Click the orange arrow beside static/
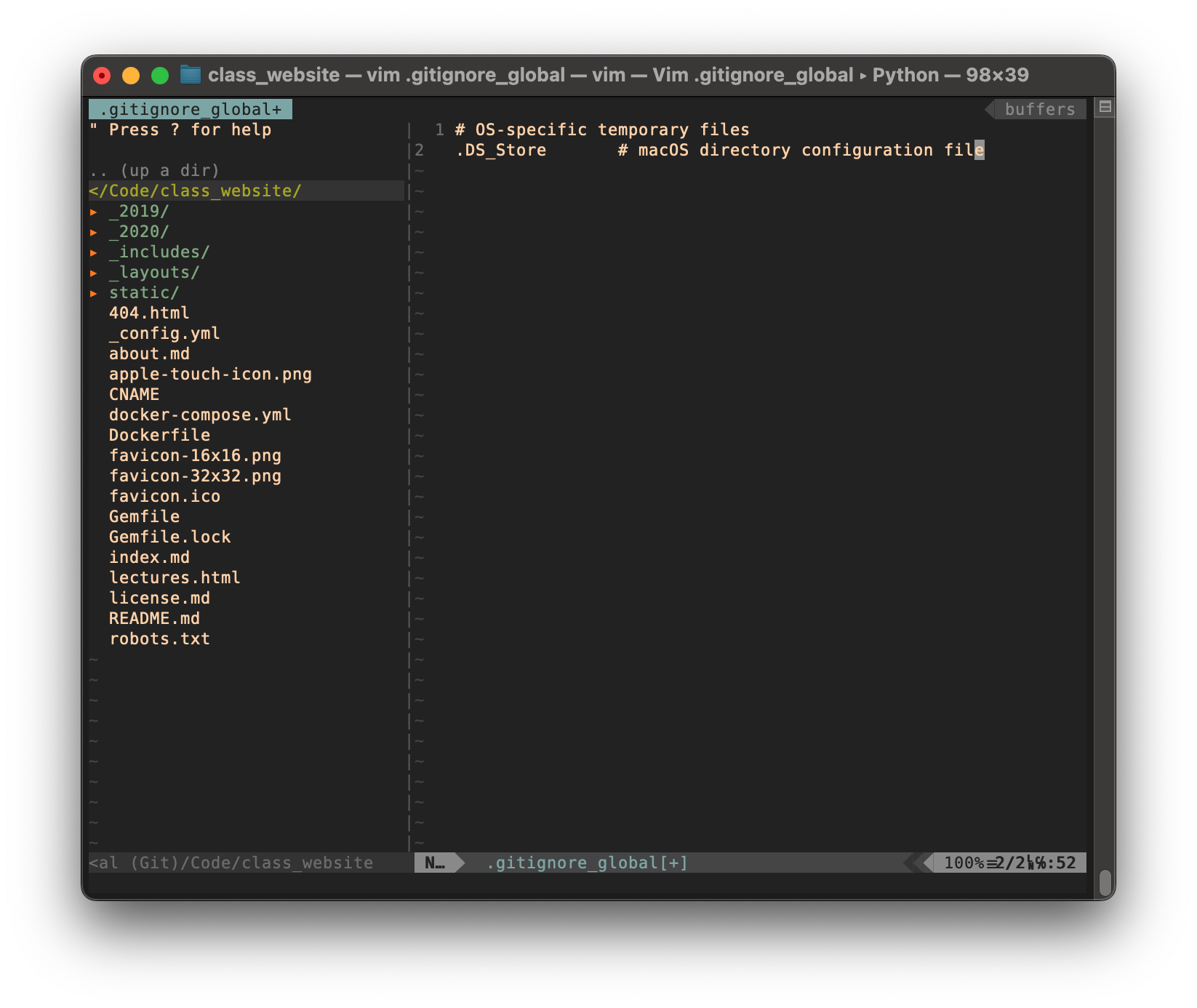Screen dimensions: 1197x1008 95,292
